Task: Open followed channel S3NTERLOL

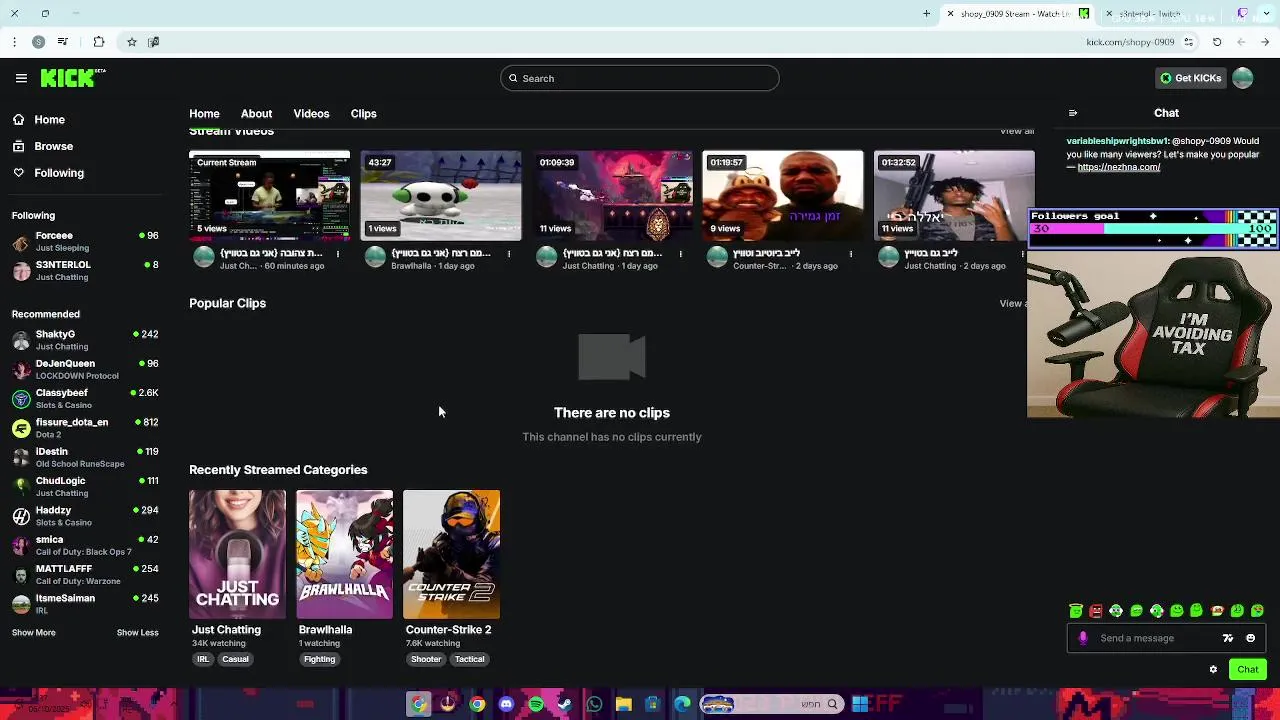Action: pos(85,271)
